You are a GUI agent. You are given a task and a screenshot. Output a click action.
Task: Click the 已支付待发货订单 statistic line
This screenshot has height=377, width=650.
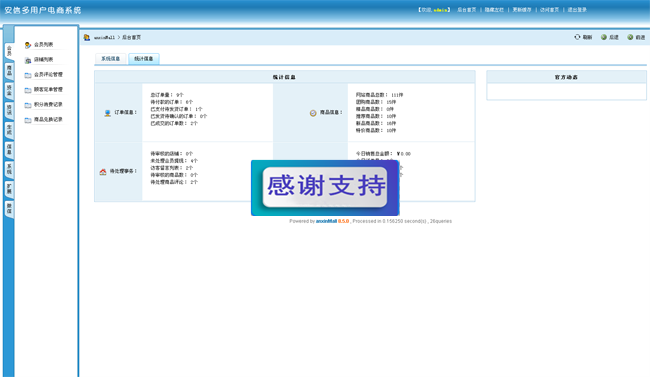click(177, 109)
